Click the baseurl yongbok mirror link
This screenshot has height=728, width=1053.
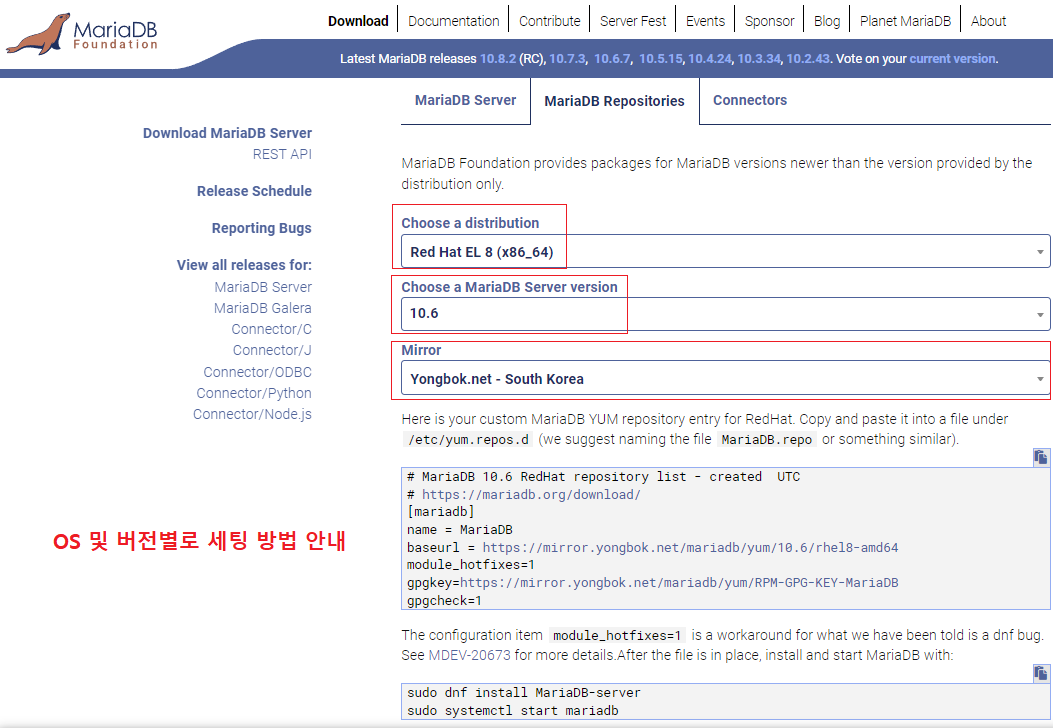click(x=690, y=547)
